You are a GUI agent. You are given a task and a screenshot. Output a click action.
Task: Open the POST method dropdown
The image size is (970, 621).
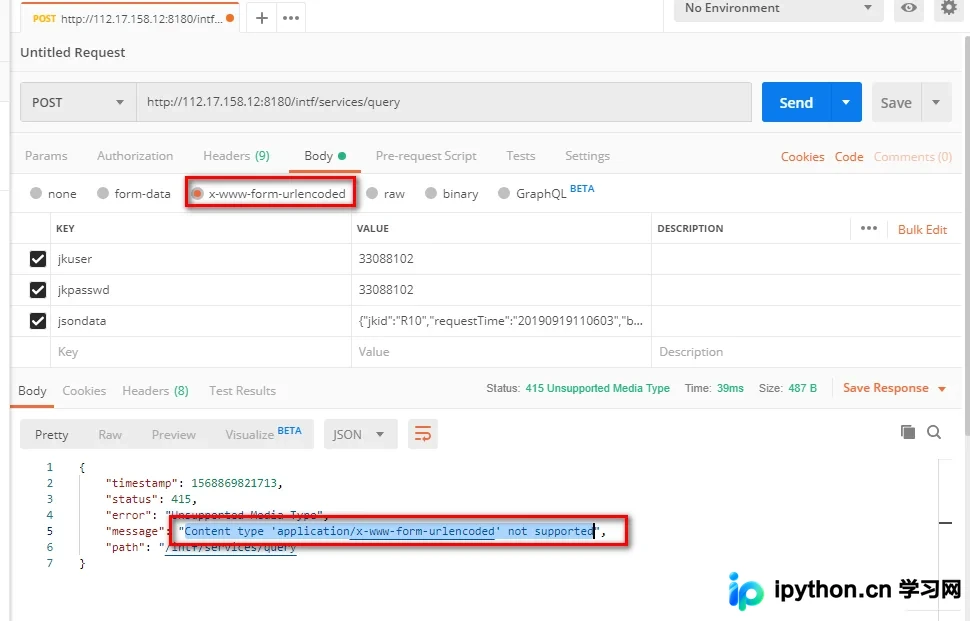78,102
